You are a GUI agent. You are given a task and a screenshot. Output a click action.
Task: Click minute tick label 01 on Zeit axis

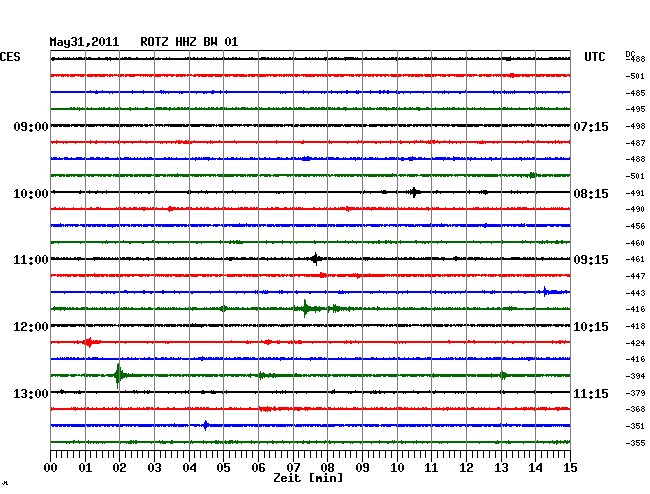85,467
